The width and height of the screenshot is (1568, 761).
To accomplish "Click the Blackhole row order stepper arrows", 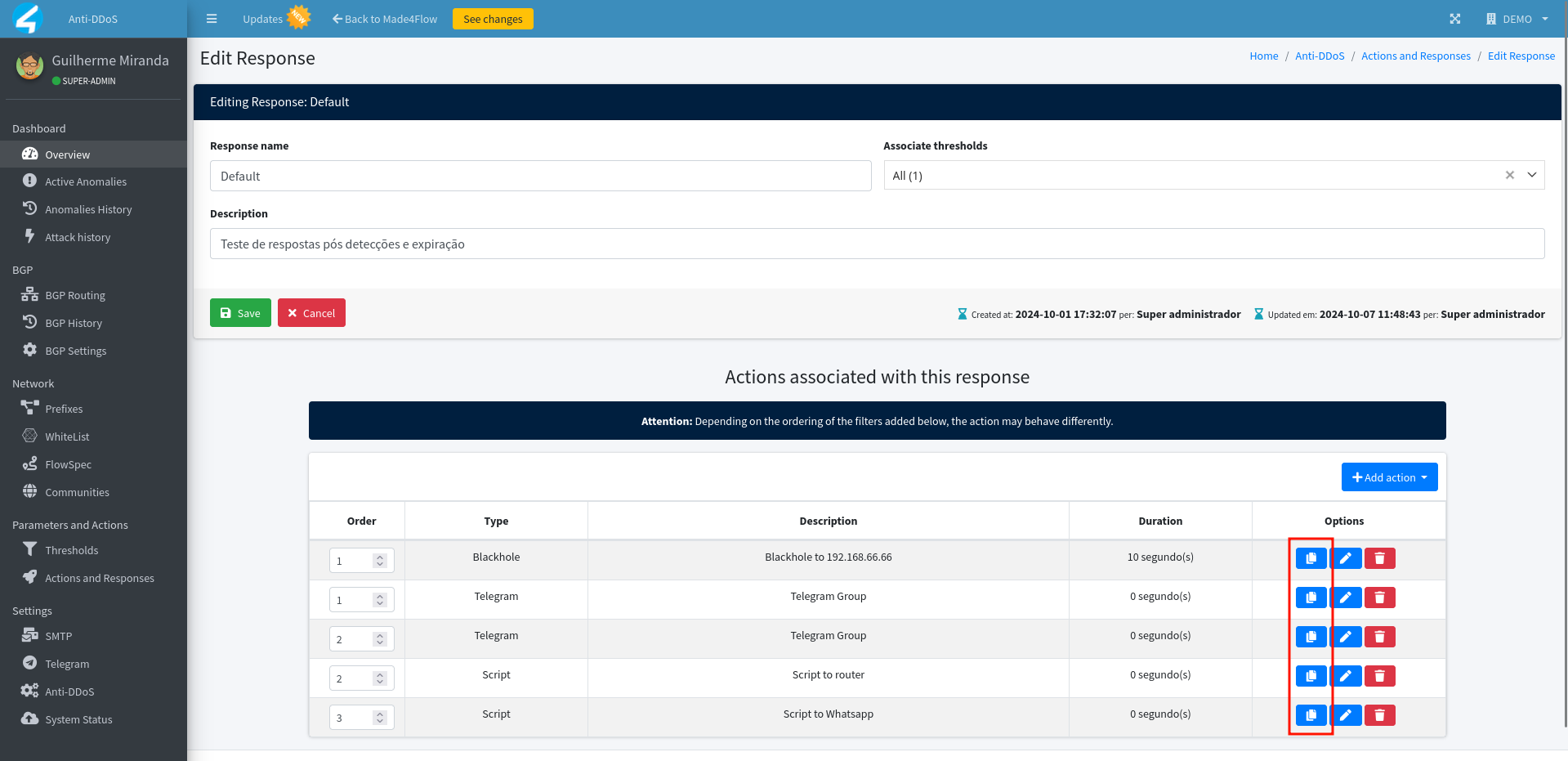I will [380, 561].
